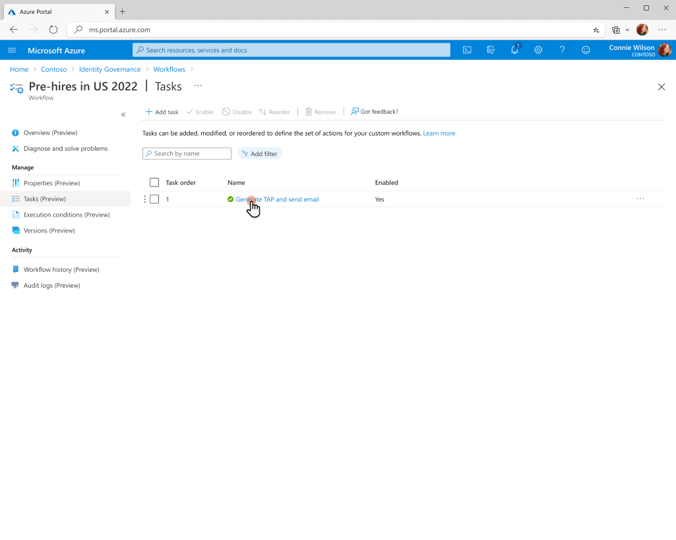
Task: Close the Azure Portal browser tab
Action: 106,12
